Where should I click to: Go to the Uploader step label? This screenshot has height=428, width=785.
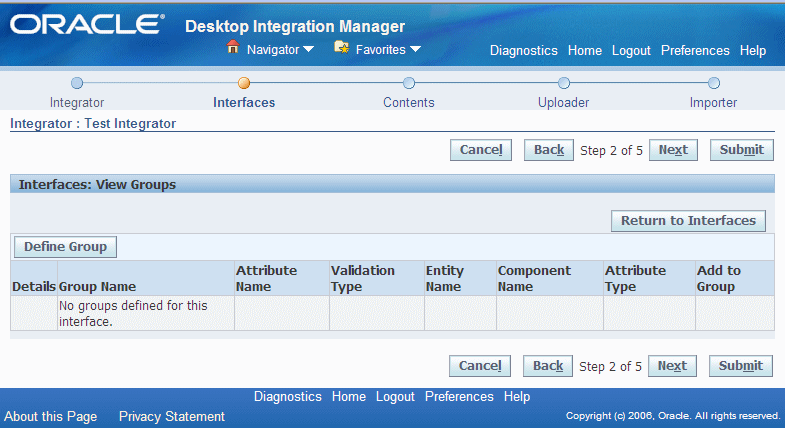(x=564, y=103)
